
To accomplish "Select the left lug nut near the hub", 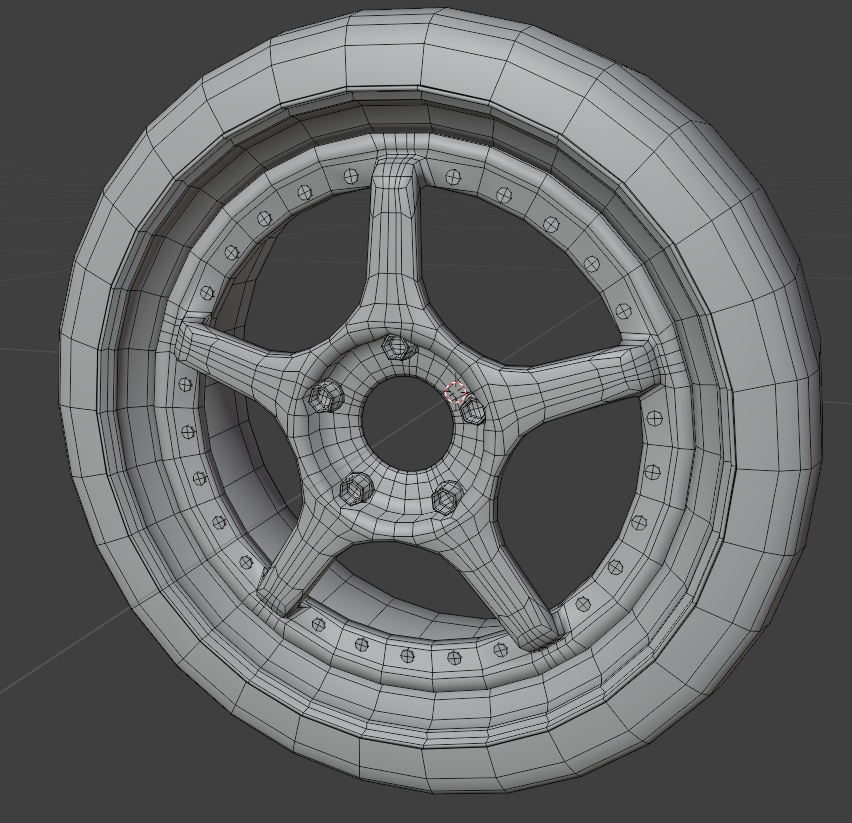I will (327, 398).
